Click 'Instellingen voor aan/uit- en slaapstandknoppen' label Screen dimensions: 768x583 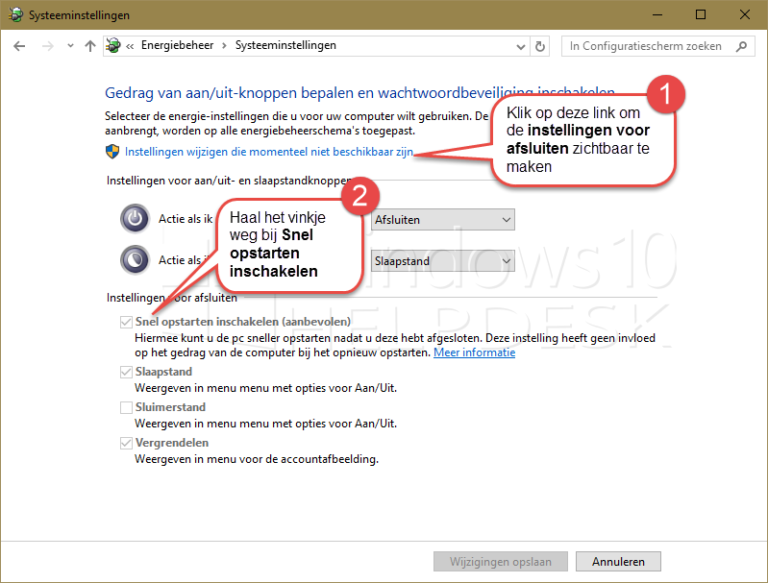pos(229,181)
